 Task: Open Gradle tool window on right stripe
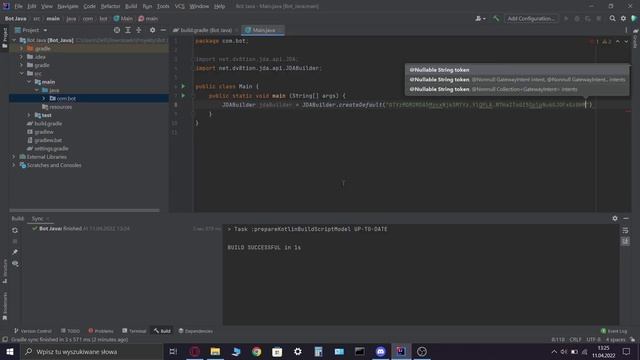(x=636, y=39)
